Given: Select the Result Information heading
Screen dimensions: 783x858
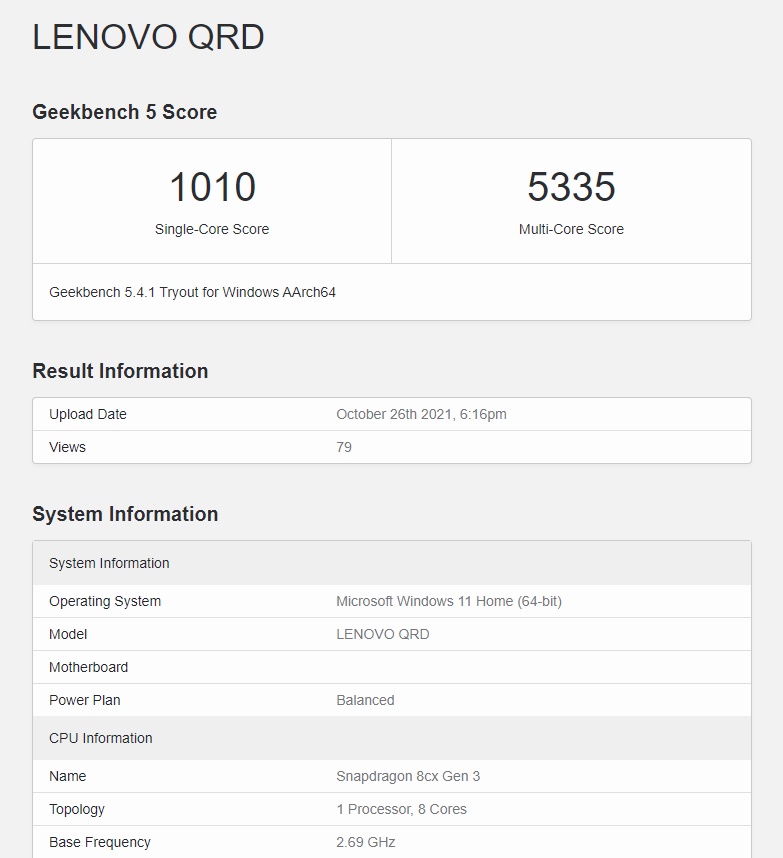Looking at the screenshot, I should (x=120, y=371).
